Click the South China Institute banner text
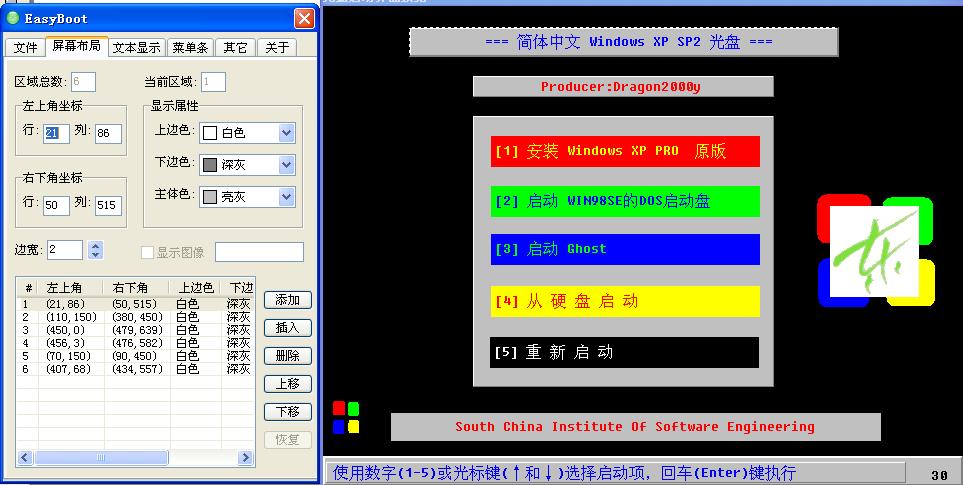Viewport: 963px width, 485px height. pos(635,427)
